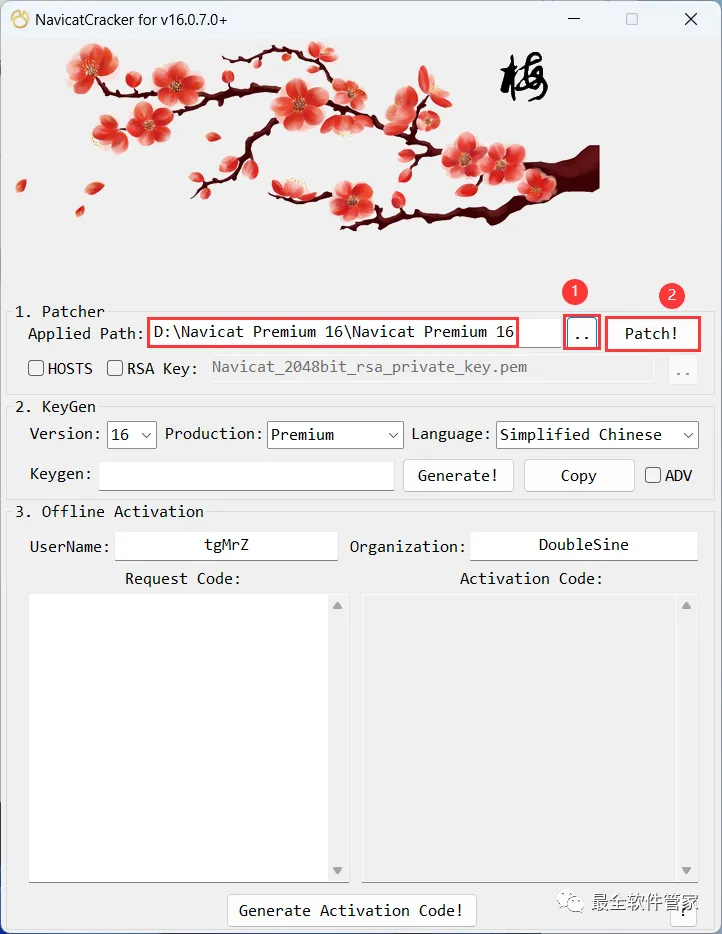Click the Patch! button
The image size is (722, 934).
click(x=652, y=334)
